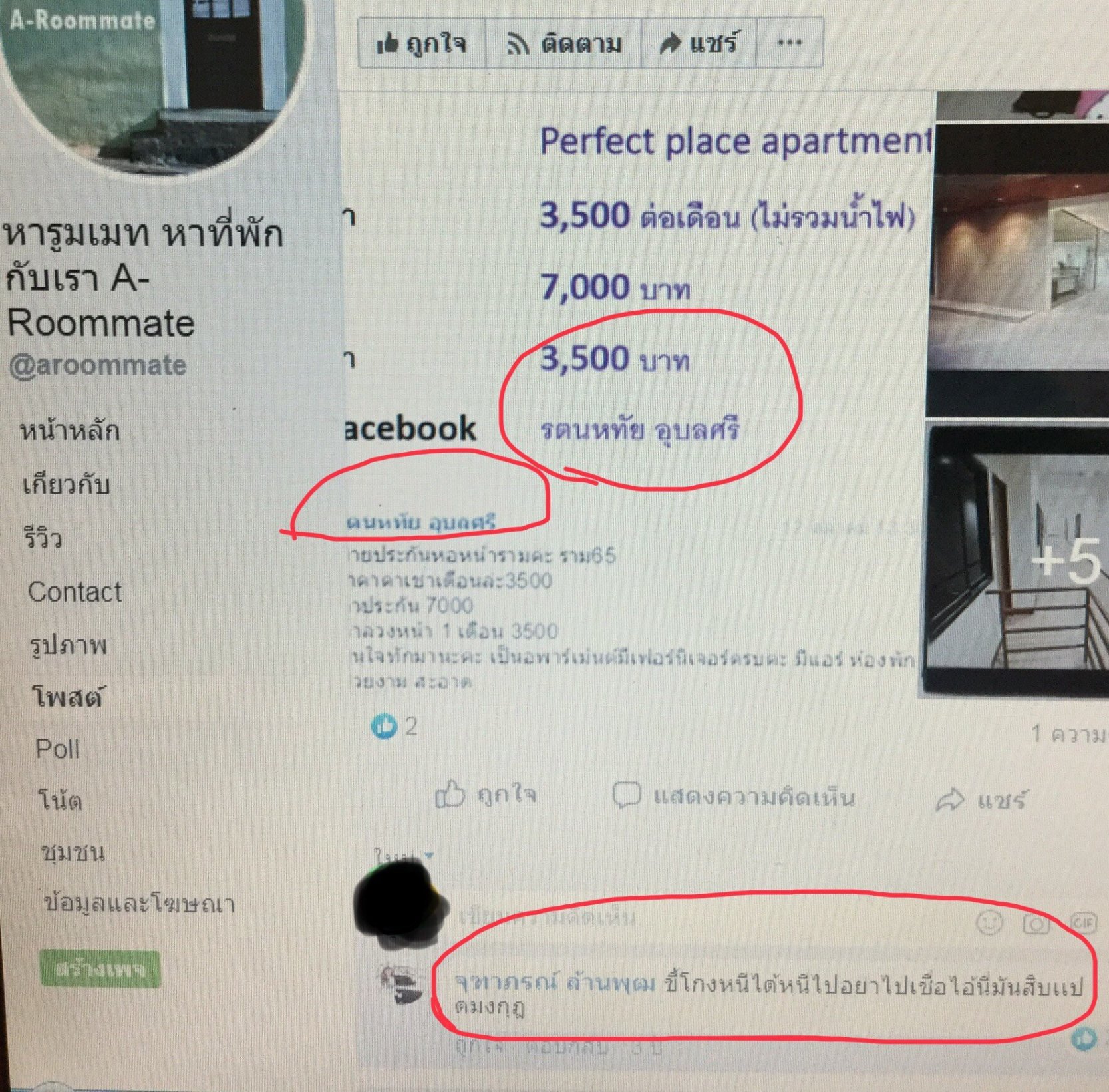
Task: Select รูปภาพ photos in sidebar
Action: (69, 645)
